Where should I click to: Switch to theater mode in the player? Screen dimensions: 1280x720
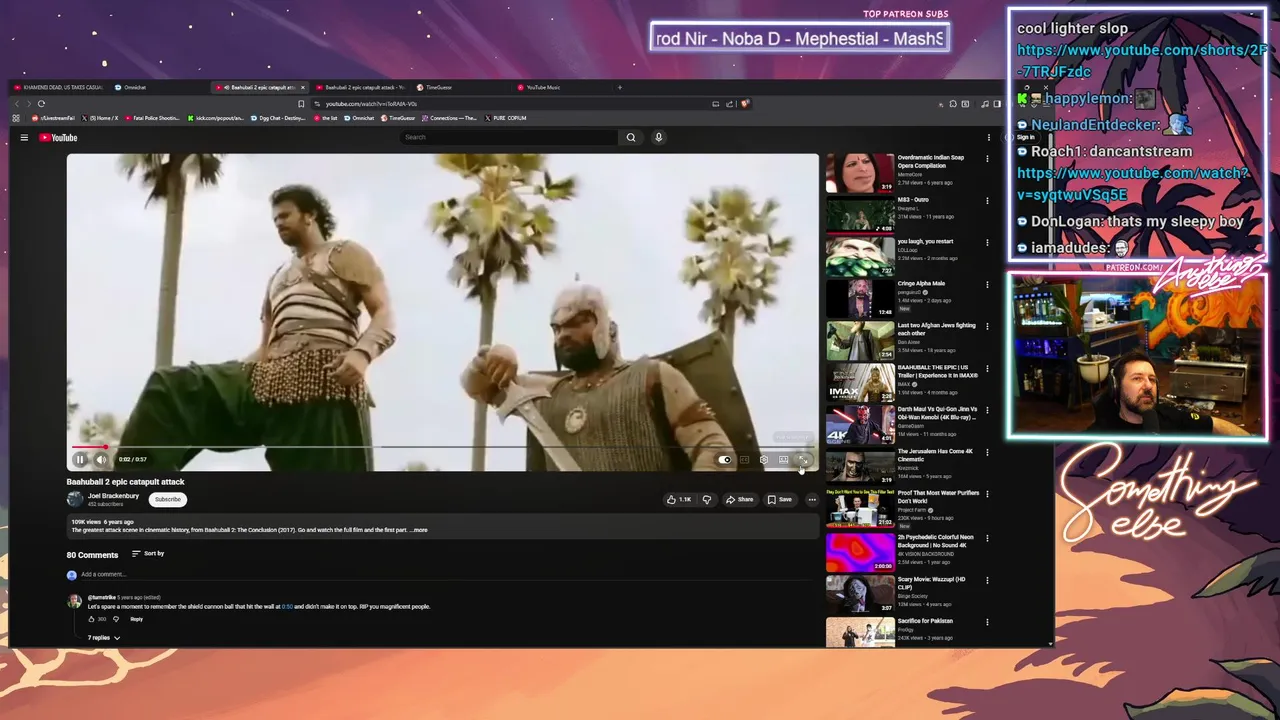(784, 460)
